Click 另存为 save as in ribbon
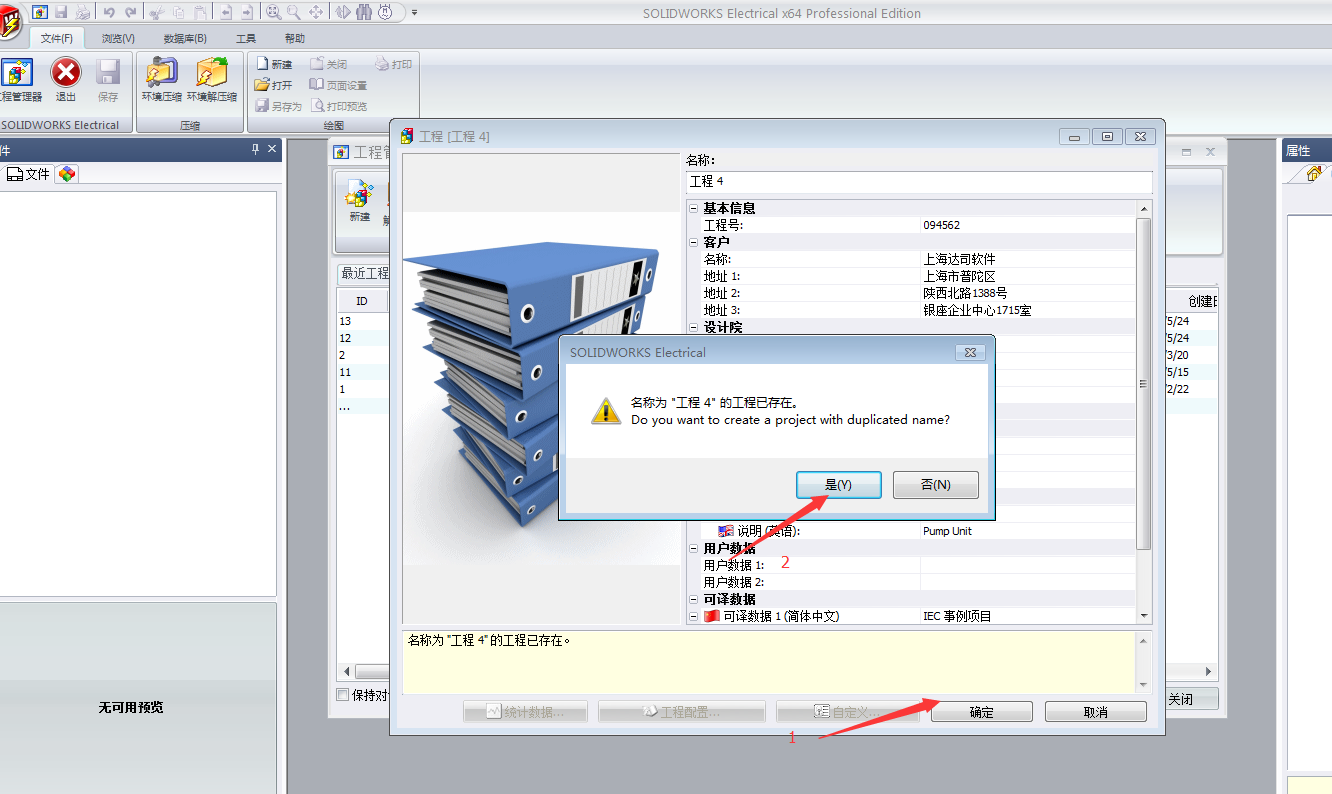Screen dimensions: 1332x794 tap(278, 106)
